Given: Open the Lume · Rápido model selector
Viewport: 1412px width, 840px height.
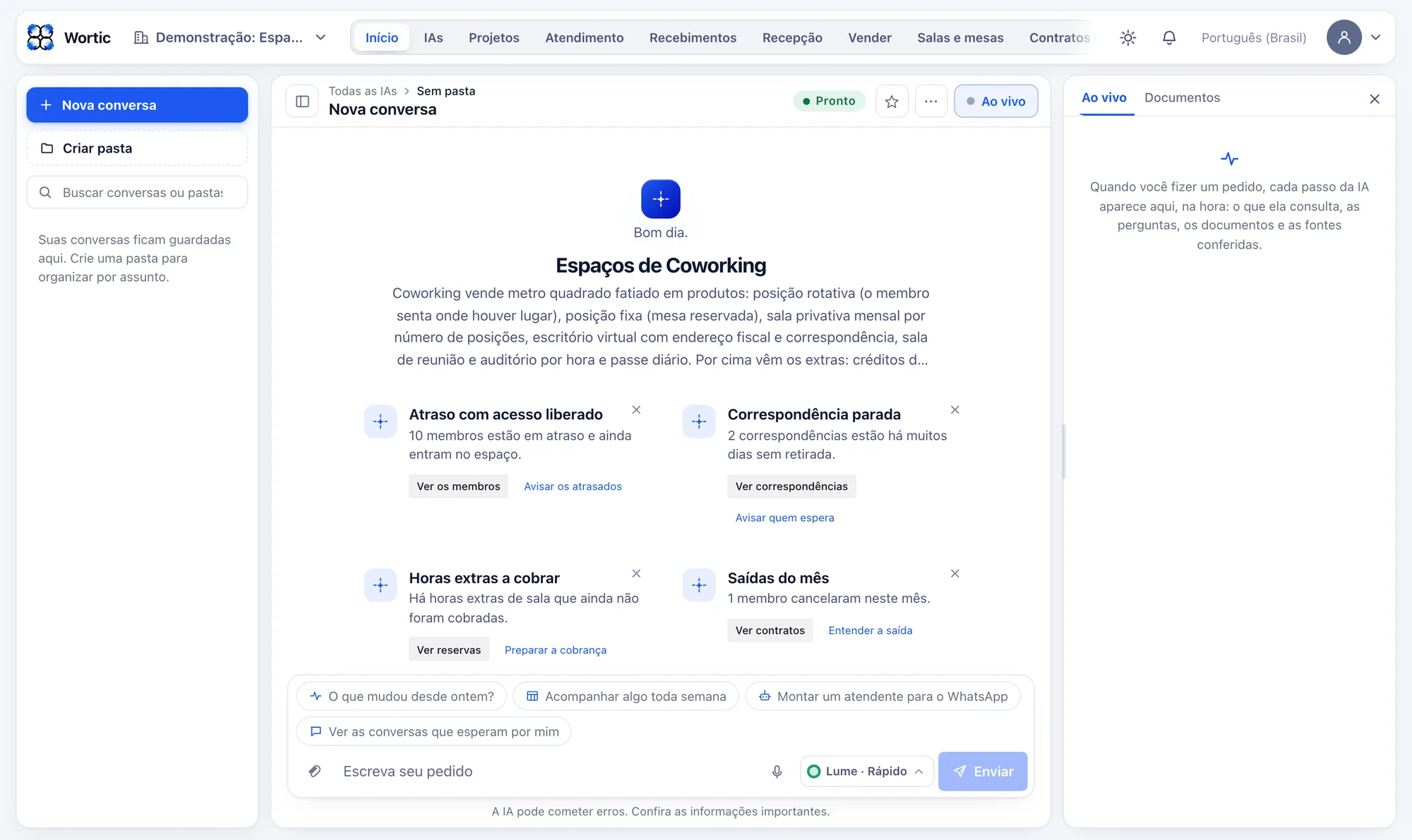Looking at the screenshot, I should click(x=866, y=771).
